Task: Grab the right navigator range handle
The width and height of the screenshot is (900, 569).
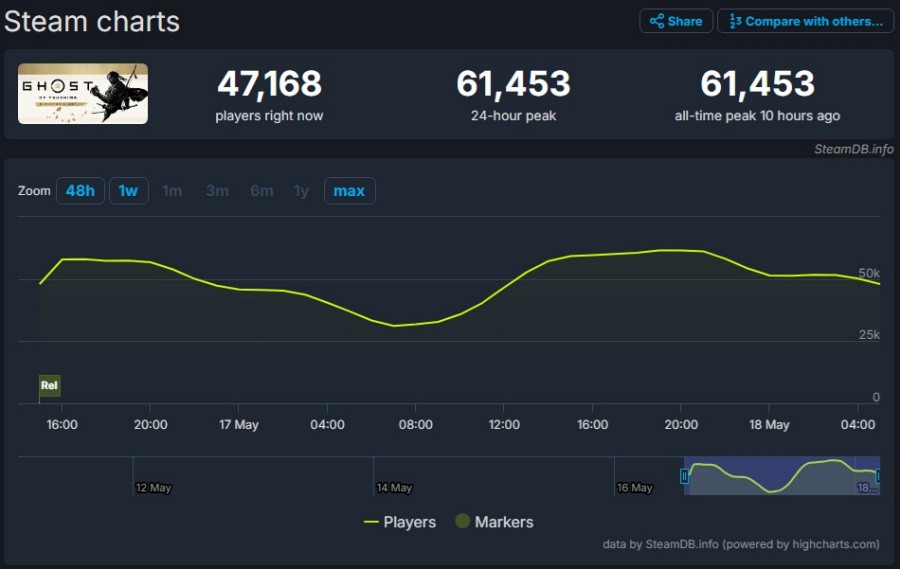Action: click(x=878, y=476)
